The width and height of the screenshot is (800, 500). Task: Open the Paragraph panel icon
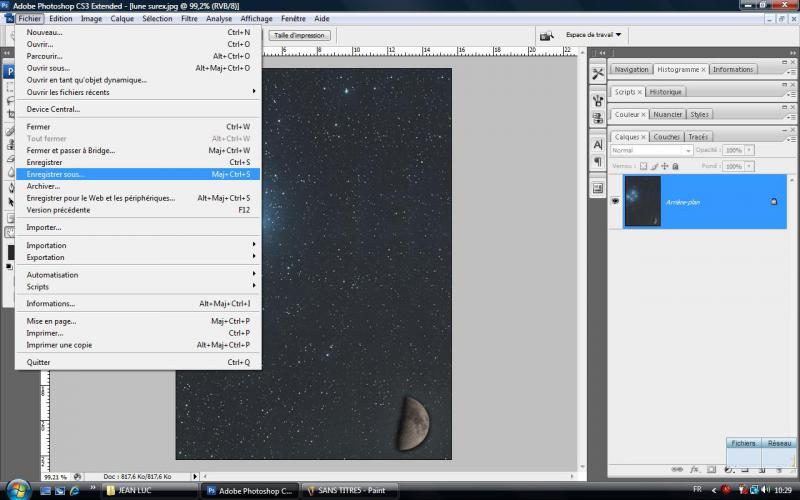[x=597, y=162]
